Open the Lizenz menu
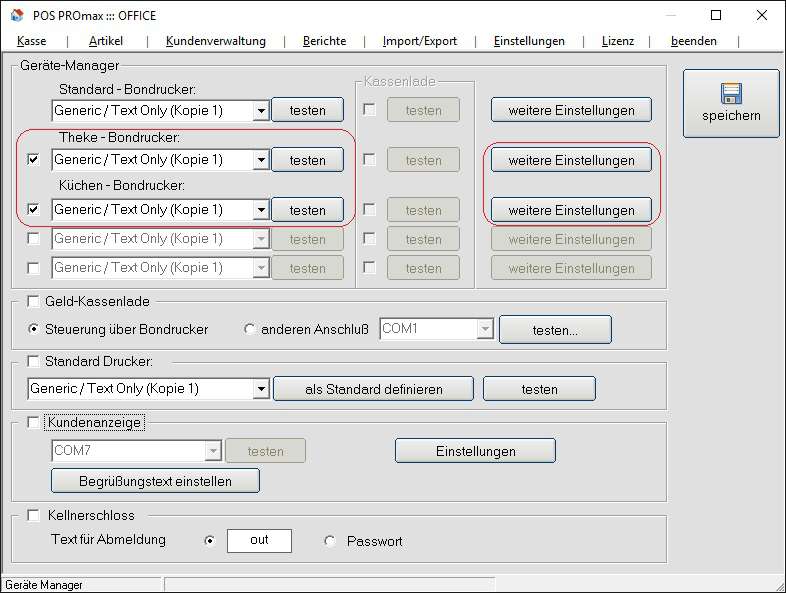 [x=618, y=41]
